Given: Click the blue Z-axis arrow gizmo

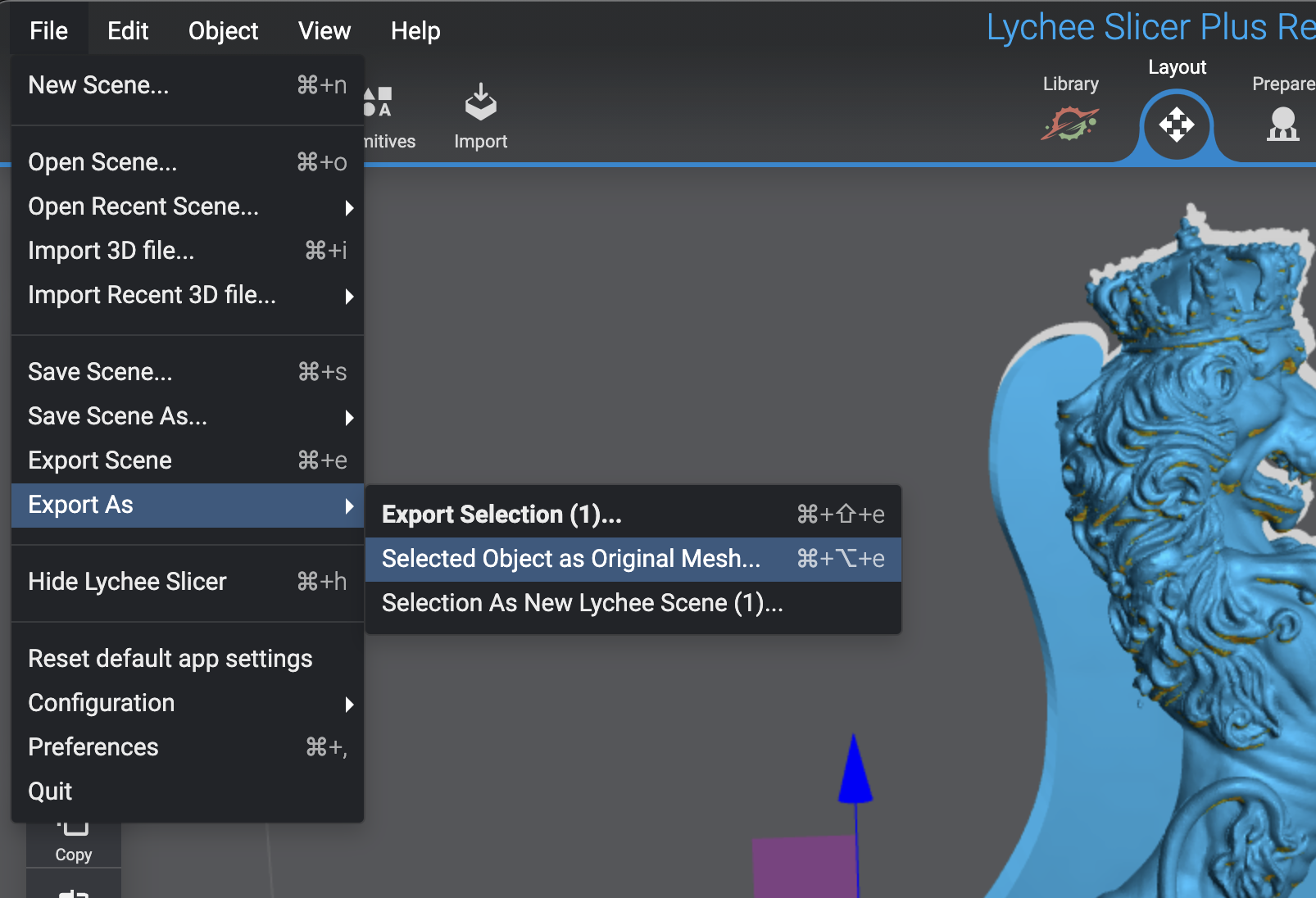Looking at the screenshot, I should point(855,771).
